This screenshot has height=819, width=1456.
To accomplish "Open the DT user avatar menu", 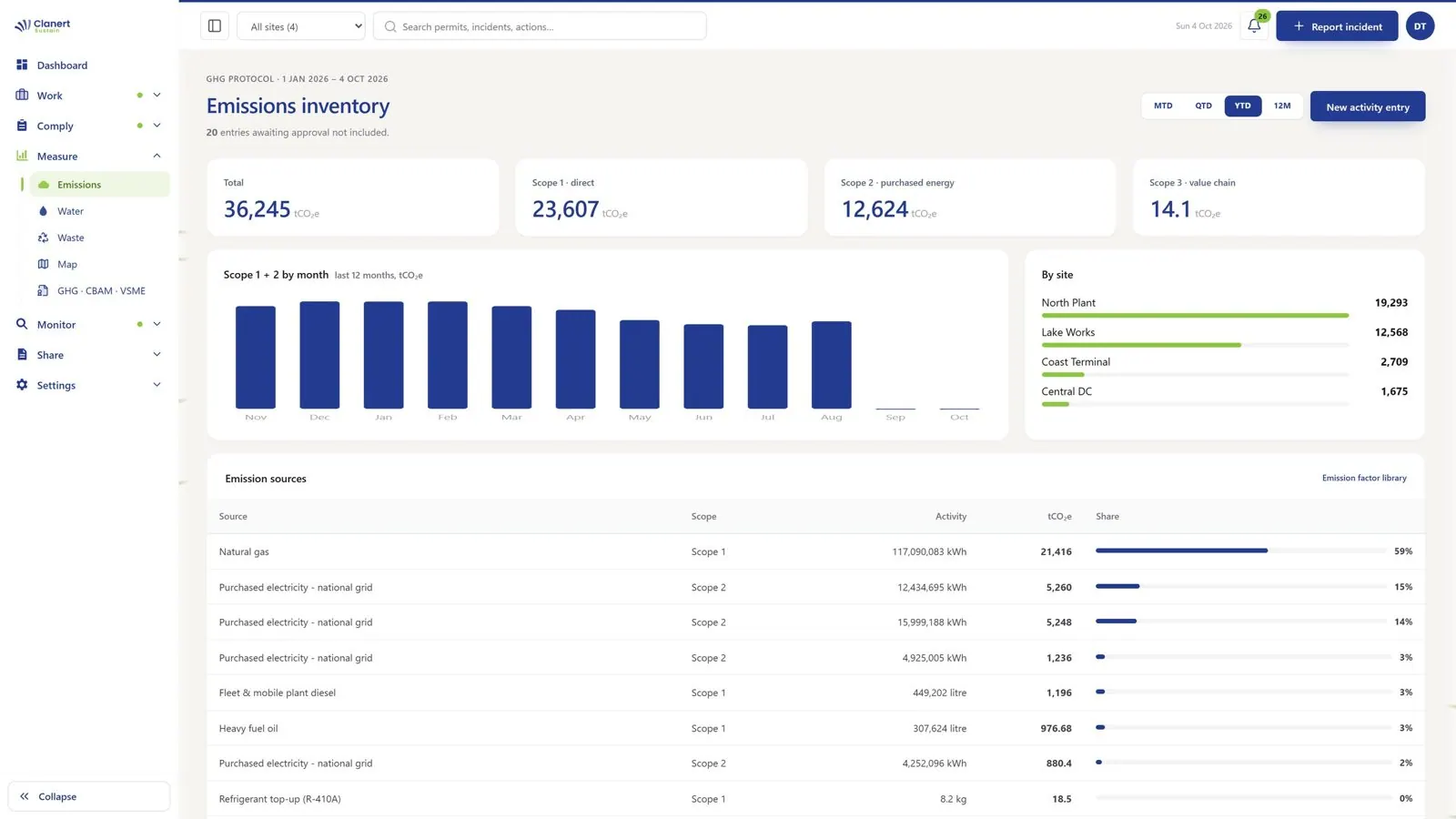I will click(x=1420, y=26).
